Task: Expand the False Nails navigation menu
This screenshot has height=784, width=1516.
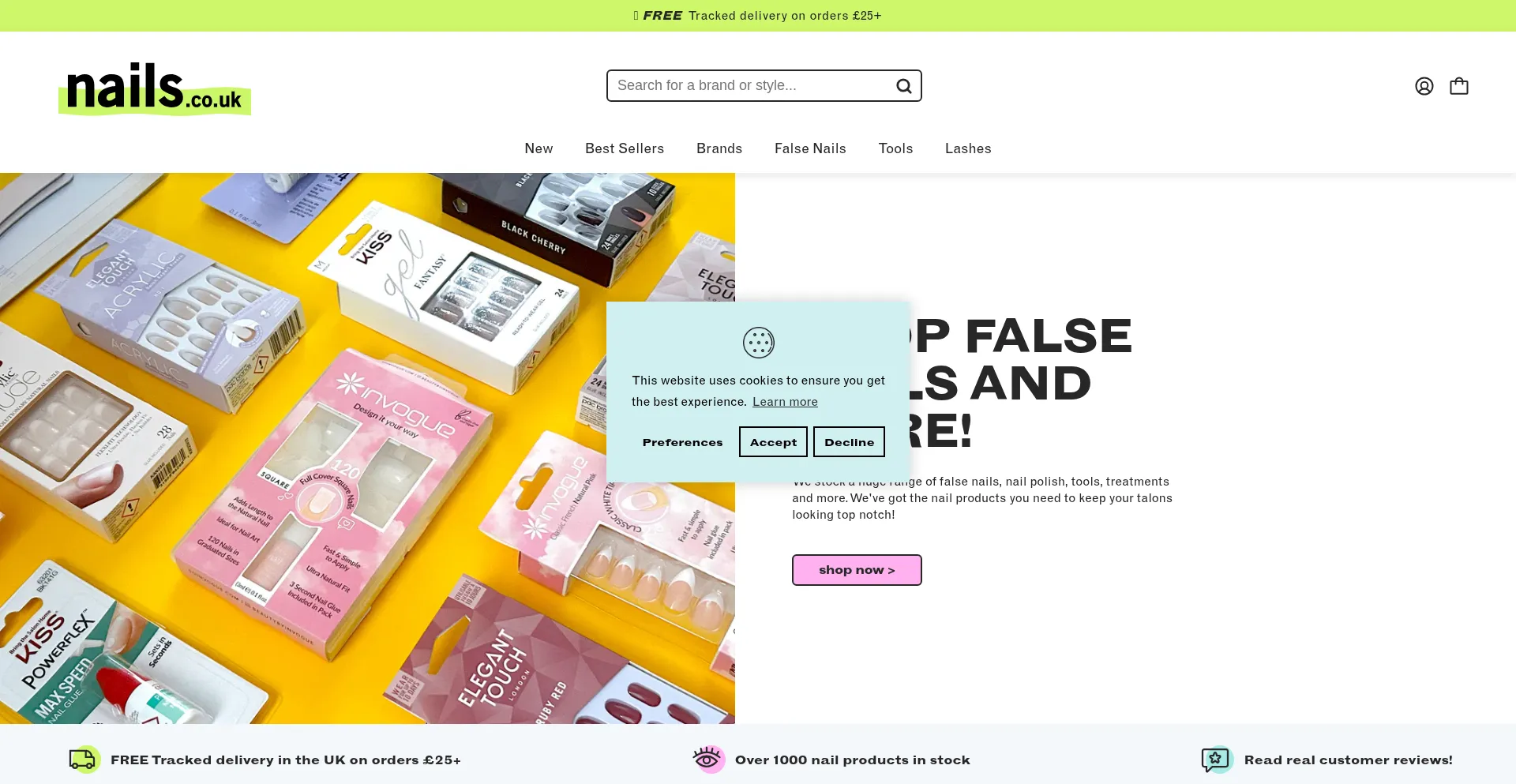Action: point(810,148)
